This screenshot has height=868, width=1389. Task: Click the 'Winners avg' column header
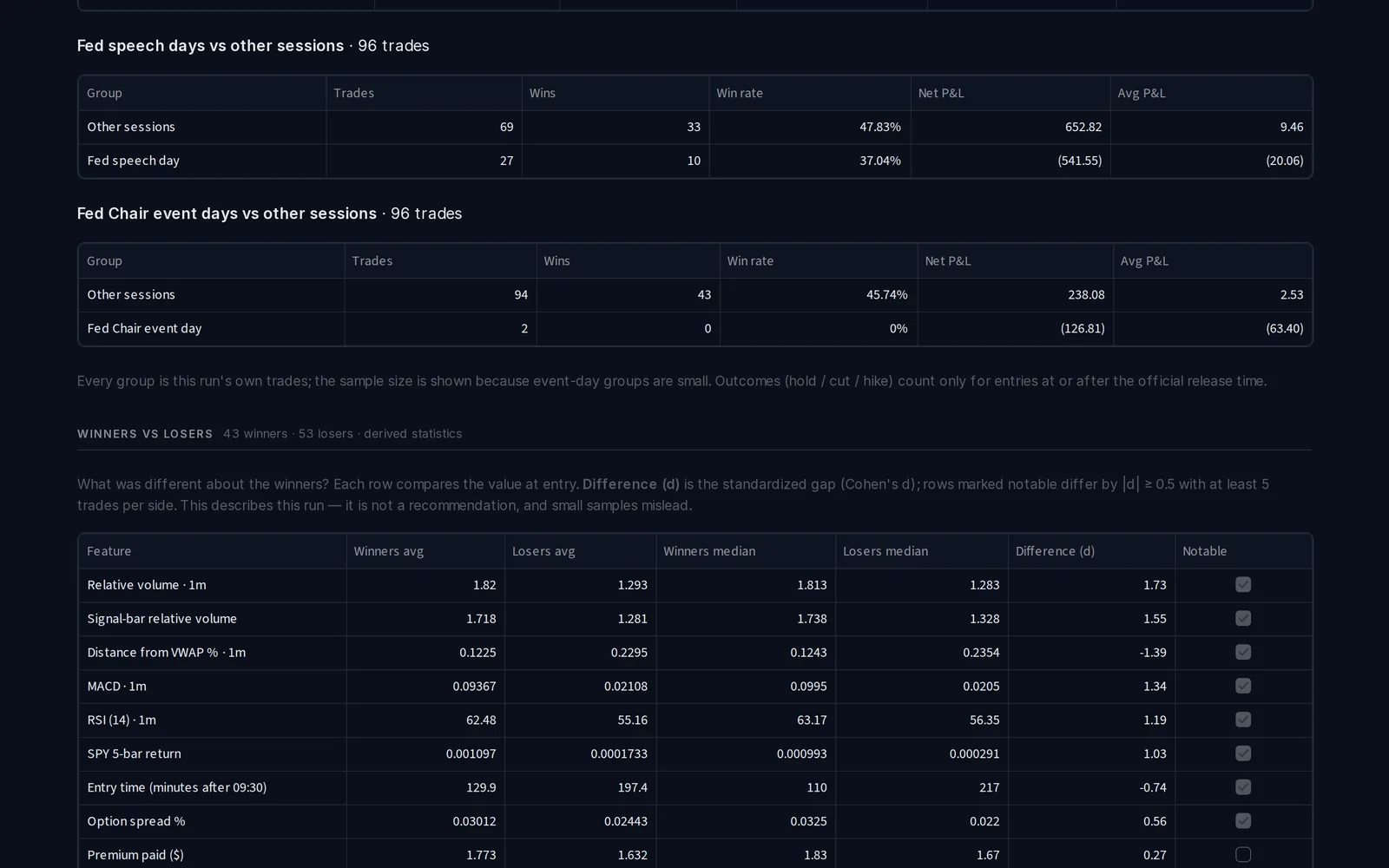click(x=388, y=551)
